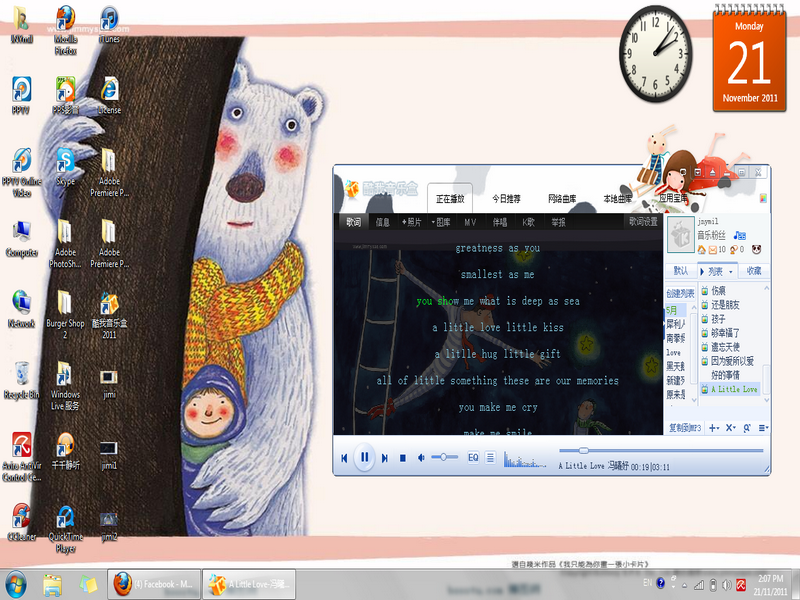Click the audio spectrum visualizer
Image resolution: width=800 pixels, height=600 pixels.
pos(524,459)
